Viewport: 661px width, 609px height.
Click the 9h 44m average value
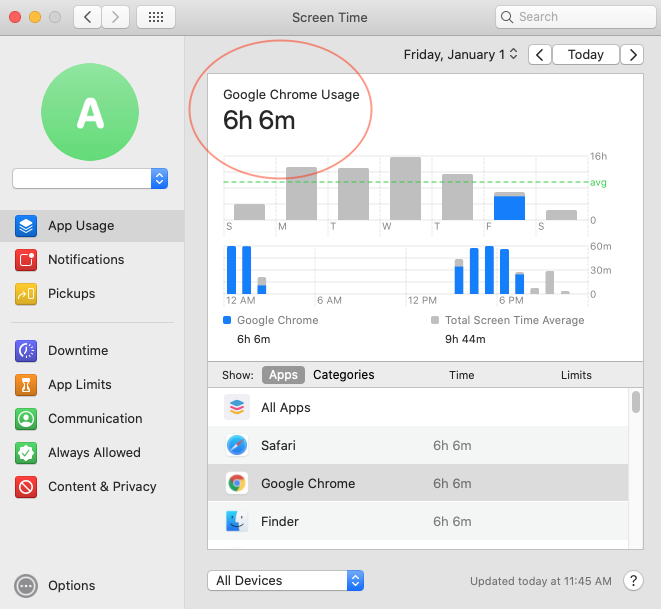pyautogui.click(x=465, y=339)
